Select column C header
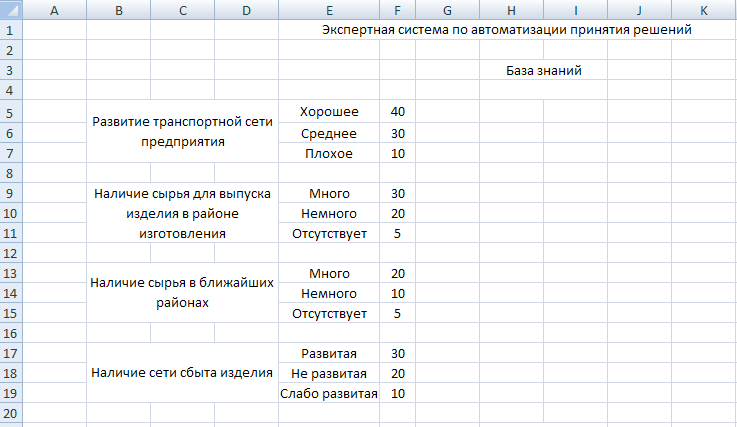This screenshot has height=427, width=737. click(182, 10)
